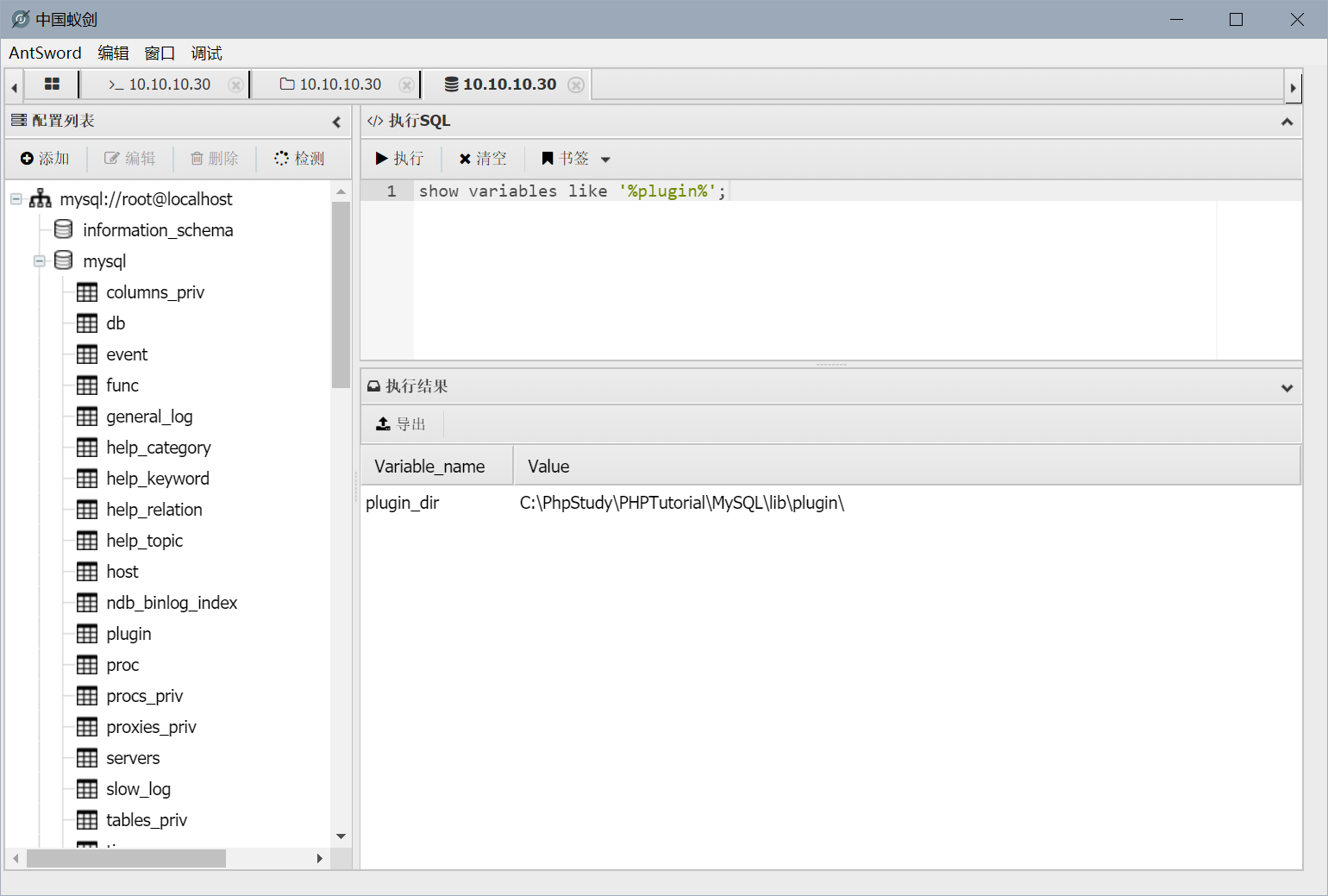Collapse the 配置列表 side panel
1328x896 pixels.
[x=336, y=122]
